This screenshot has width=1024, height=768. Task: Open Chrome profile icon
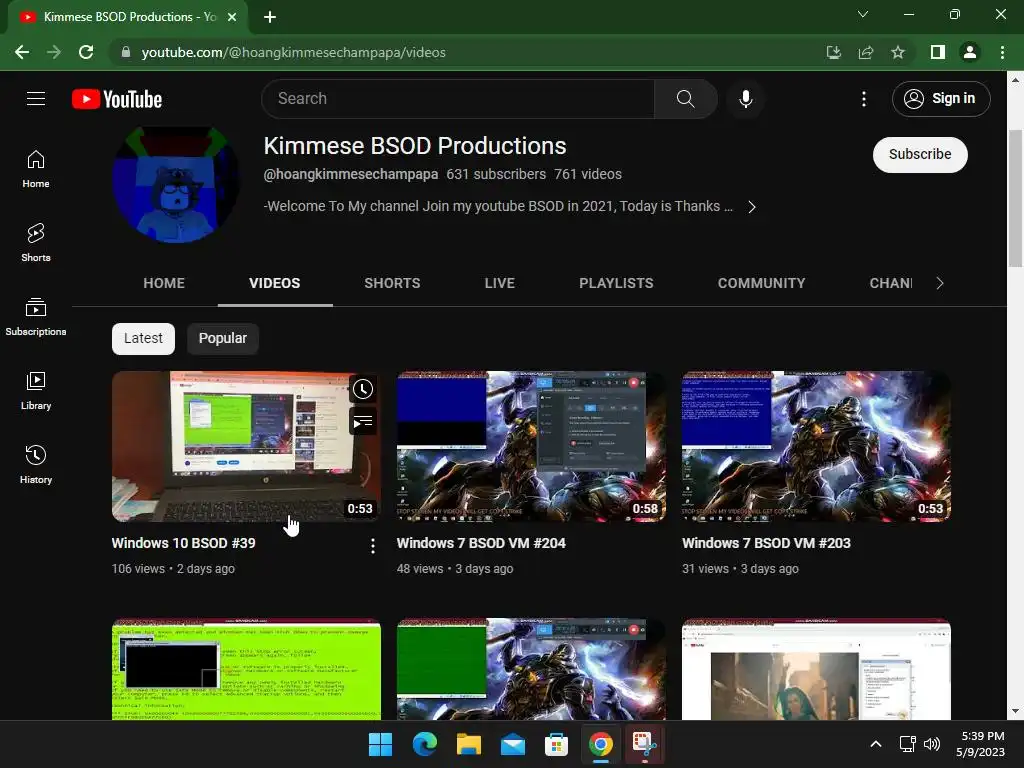[970, 52]
